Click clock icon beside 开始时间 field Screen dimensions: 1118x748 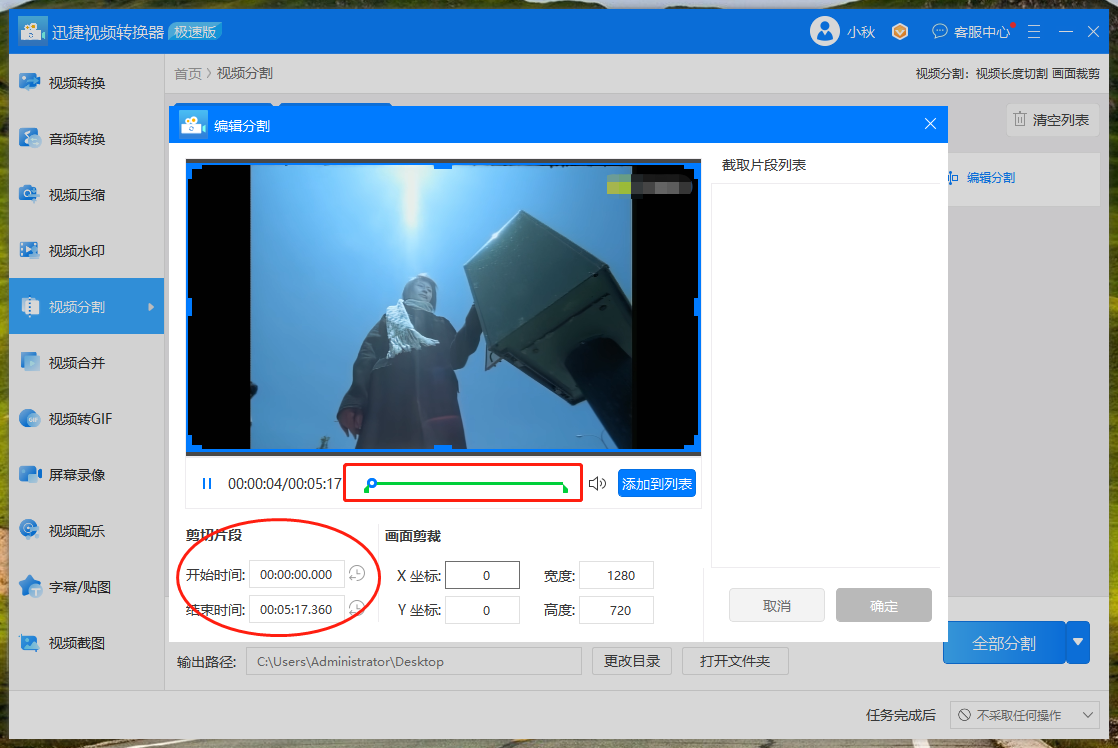356,574
